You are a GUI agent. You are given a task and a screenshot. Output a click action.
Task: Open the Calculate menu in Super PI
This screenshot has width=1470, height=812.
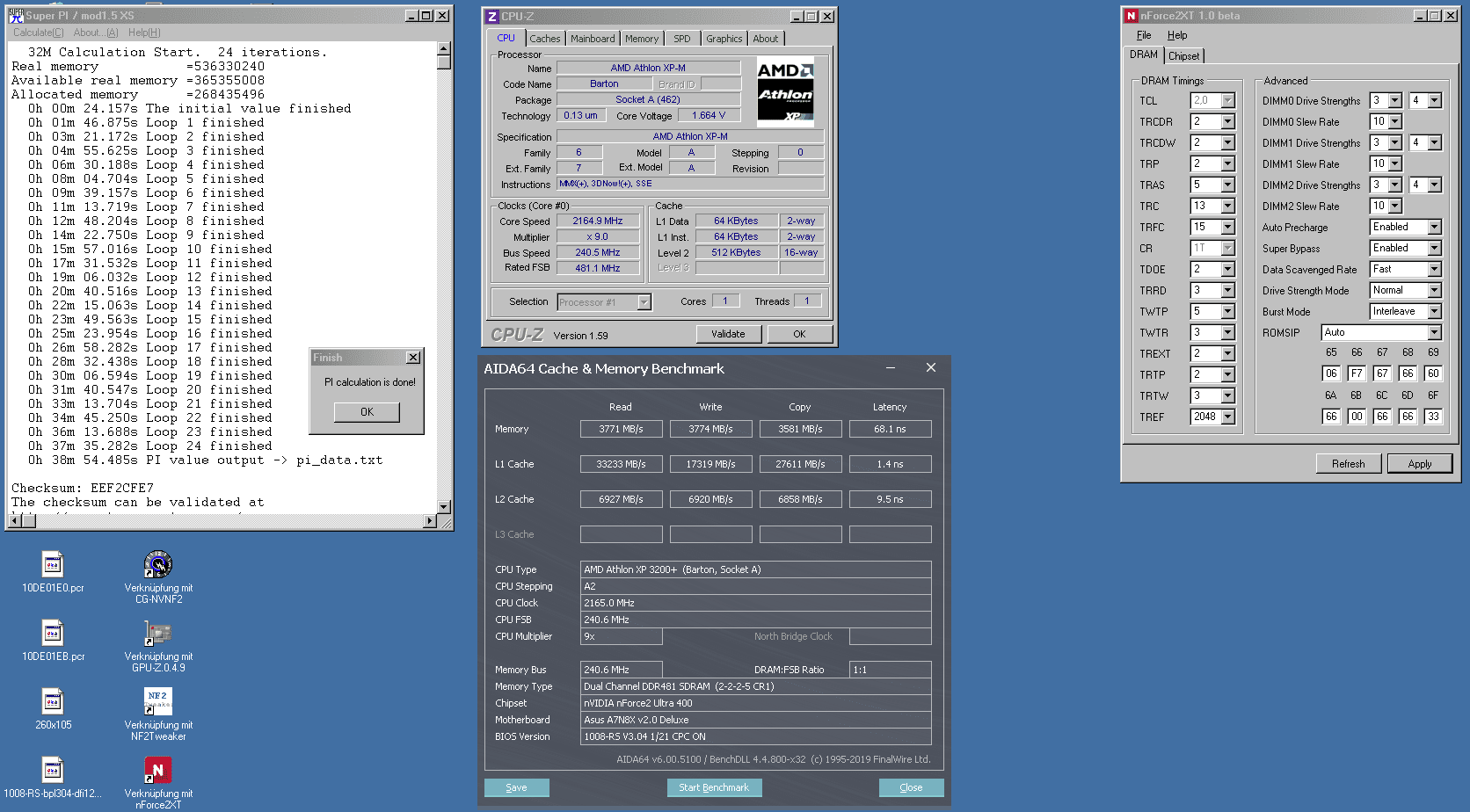[x=38, y=33]
